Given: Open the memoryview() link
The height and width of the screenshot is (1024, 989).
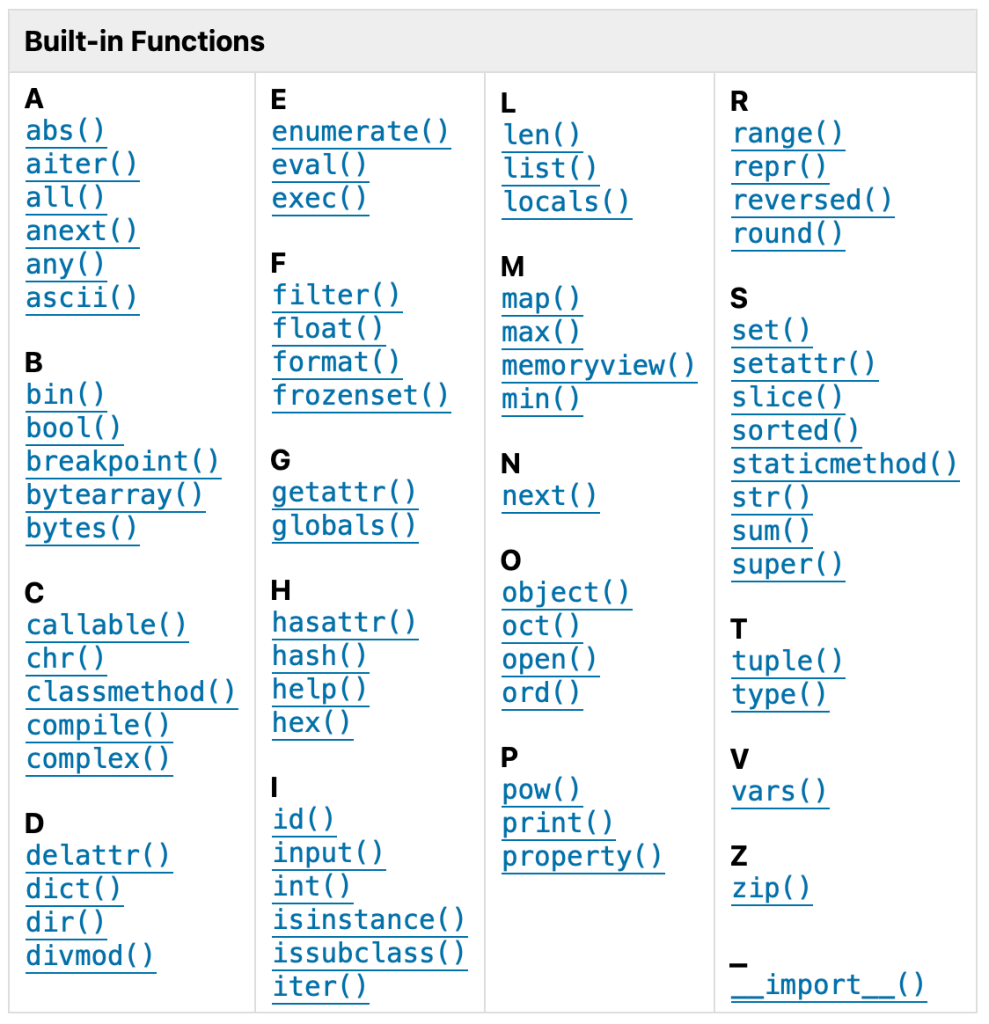Looking at the screenshot, I should [x=598, y=366].
